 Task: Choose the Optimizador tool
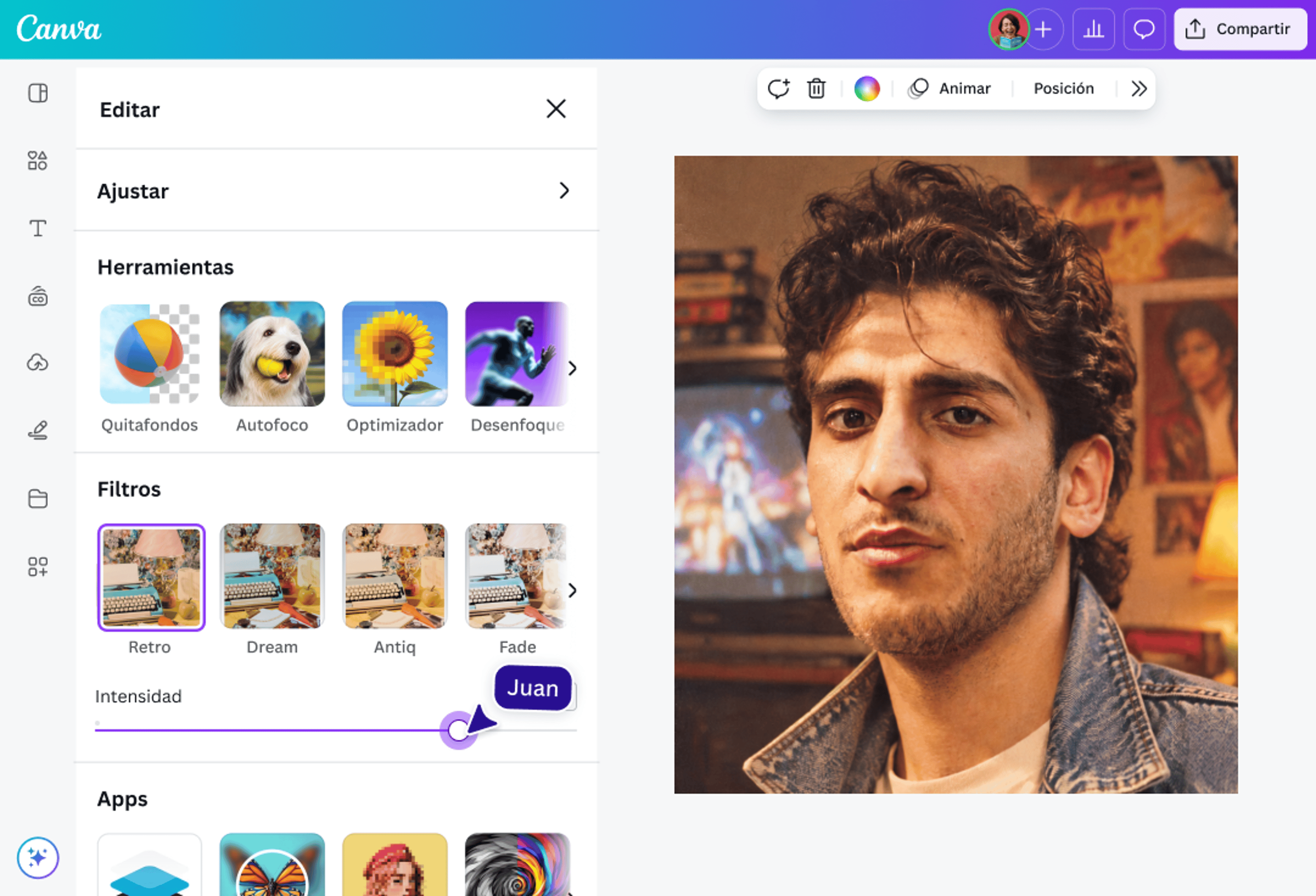point(395,368)
